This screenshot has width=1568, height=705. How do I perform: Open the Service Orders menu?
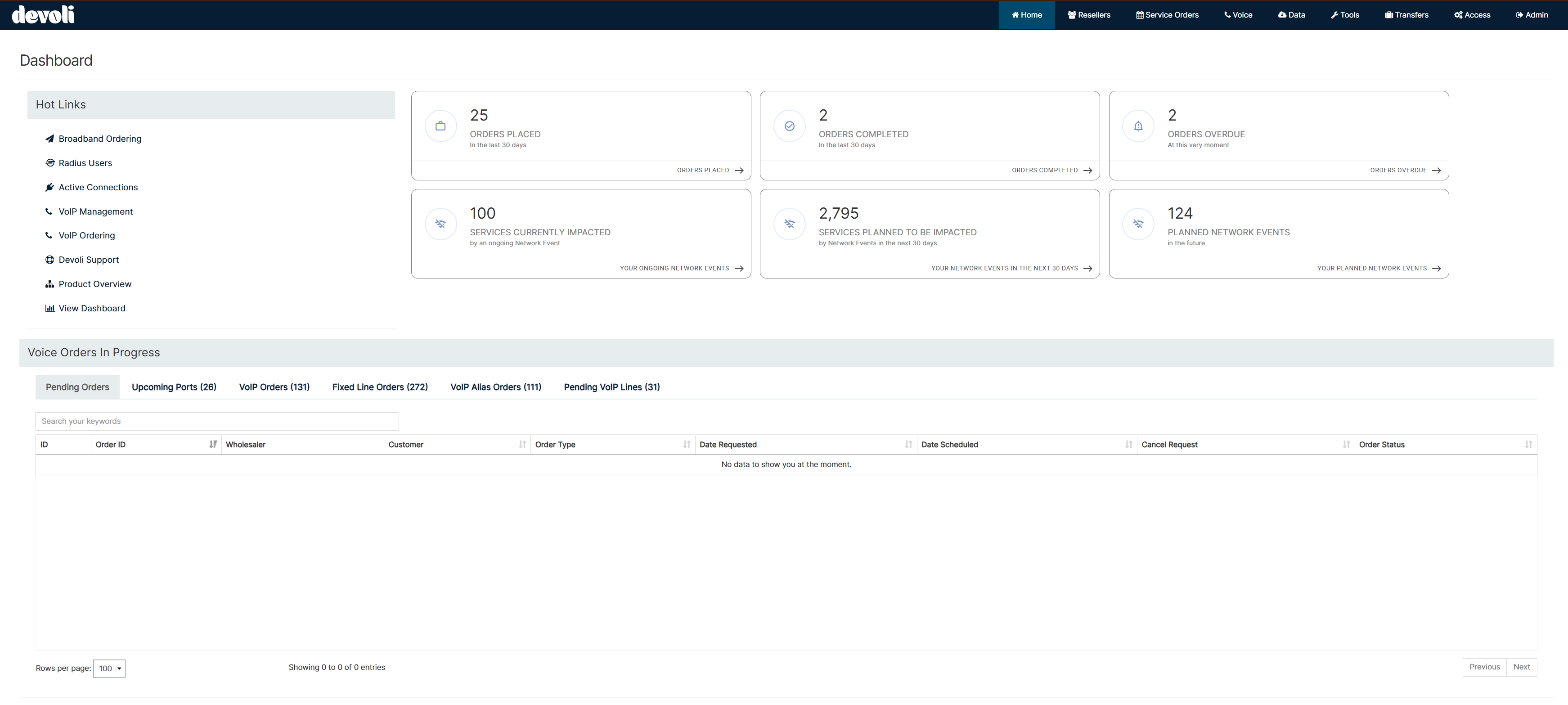pos(1167,14)
